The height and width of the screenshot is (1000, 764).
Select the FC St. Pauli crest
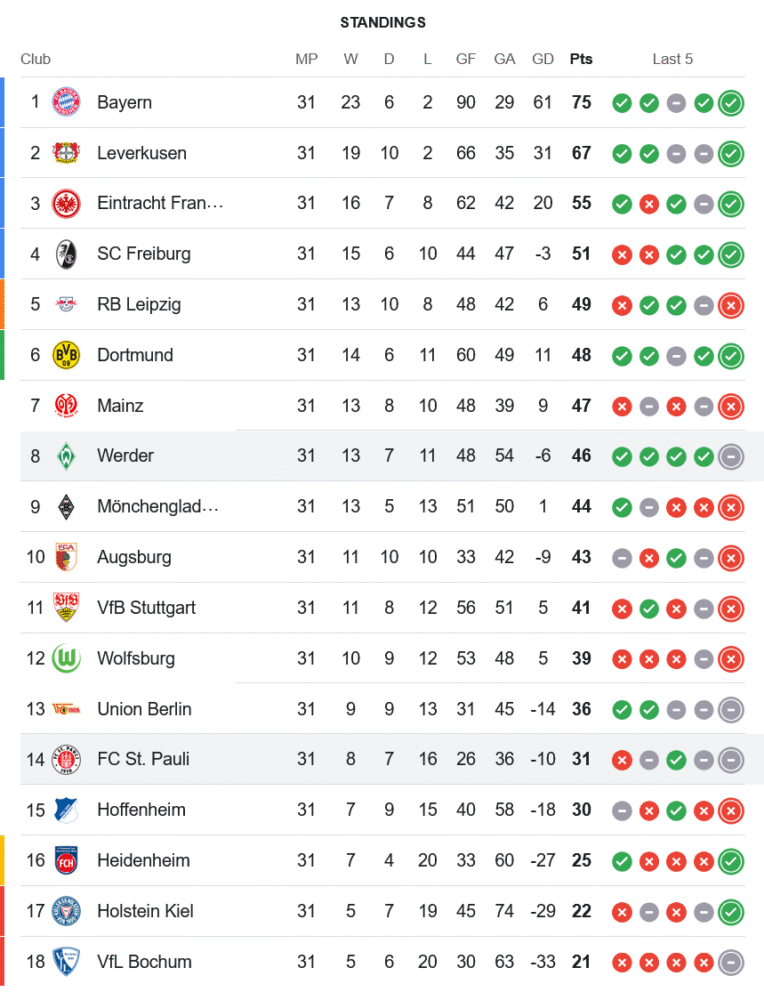click(66, 759)
